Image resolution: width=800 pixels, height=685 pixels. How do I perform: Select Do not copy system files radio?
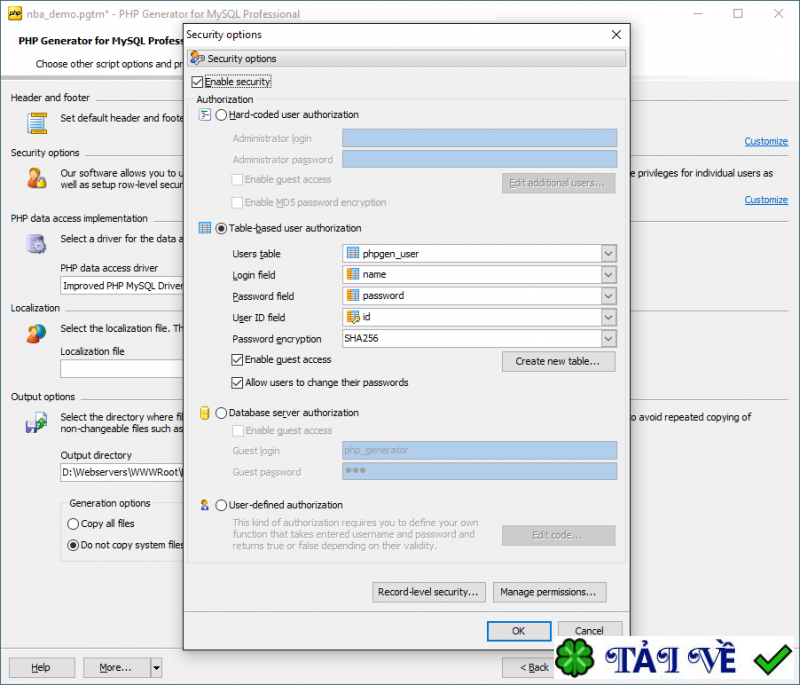[x=73, y=545]
